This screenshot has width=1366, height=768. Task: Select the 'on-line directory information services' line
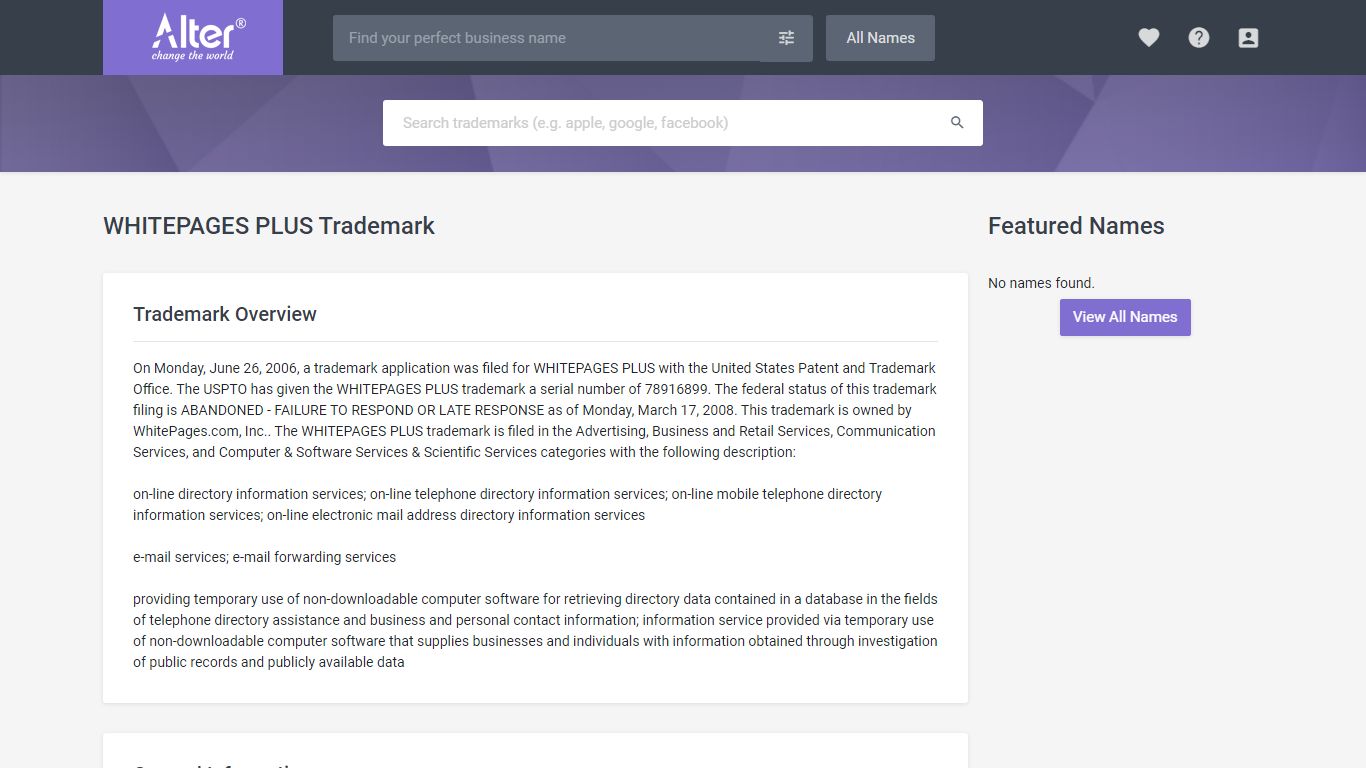(x=508, y=504)
